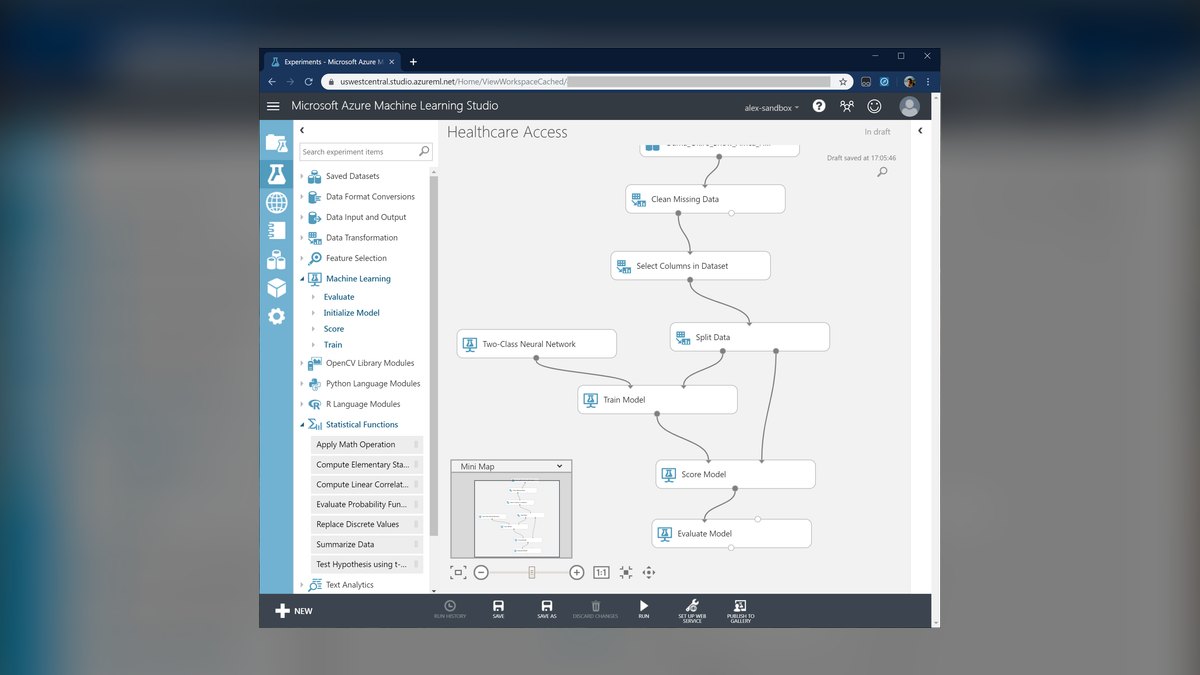Open the Projects sidebar icon

pos(276,143)
